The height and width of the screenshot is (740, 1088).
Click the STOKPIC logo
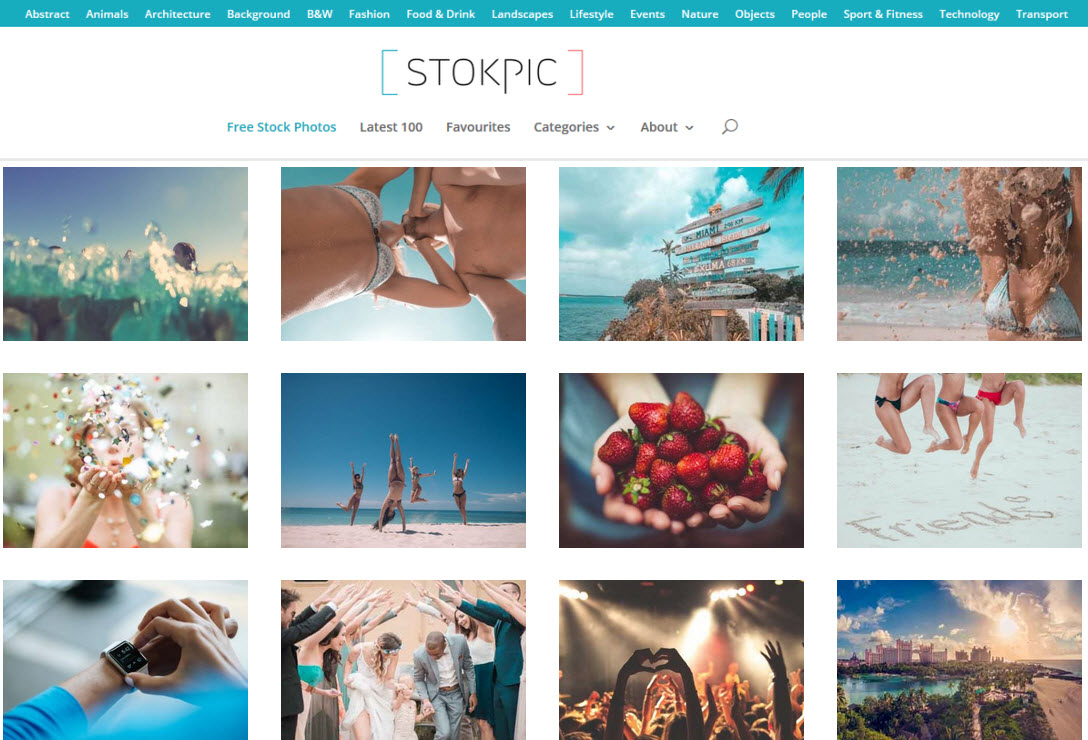[x=482, y=72]
